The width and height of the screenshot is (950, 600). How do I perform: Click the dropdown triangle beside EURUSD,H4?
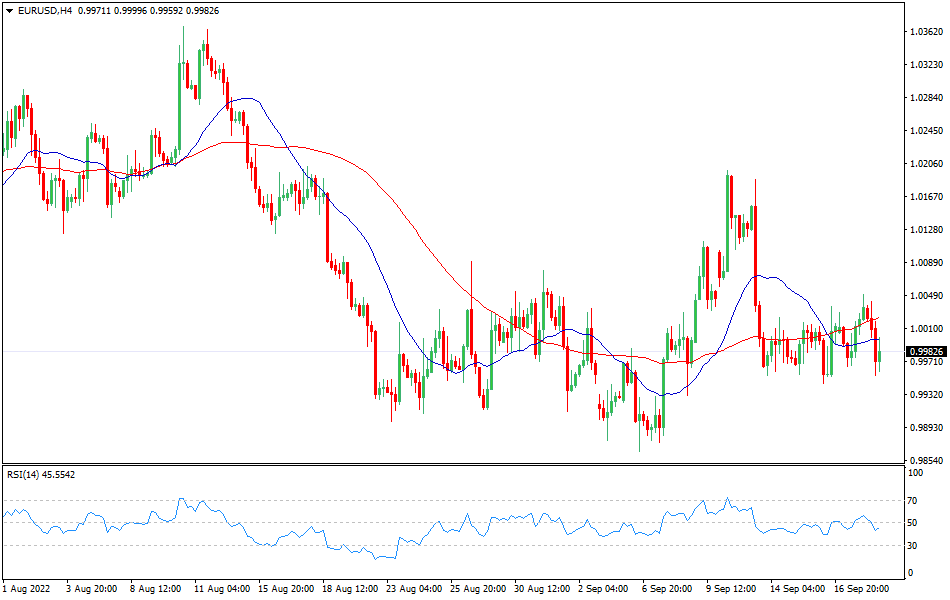click(9, 9)
